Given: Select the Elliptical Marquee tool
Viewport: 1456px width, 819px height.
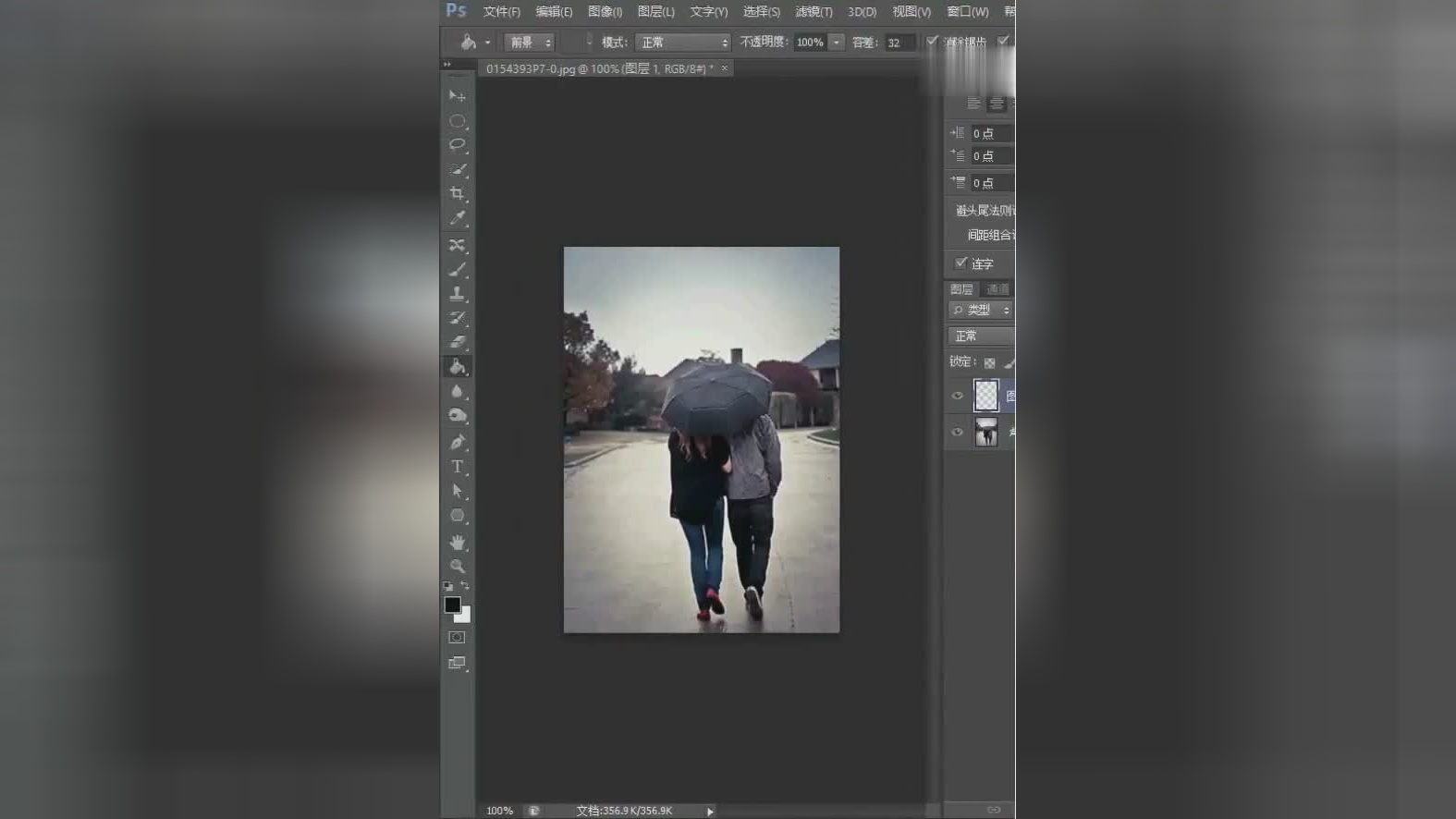Looking at the screenshot, I should click(457, 121).
